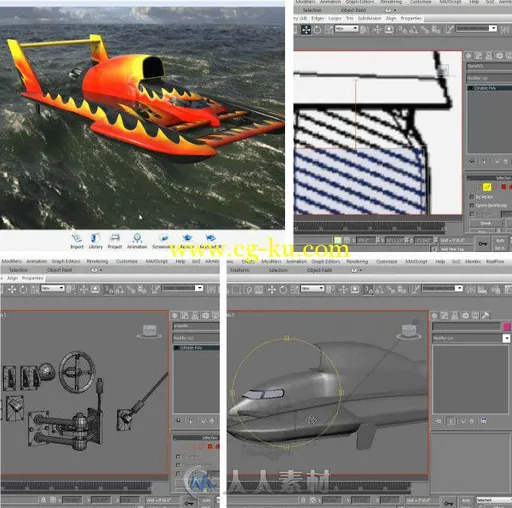The width and height of the screenshot is (512, 508).
Task: Click the Import icon in the render toolbar
Action: [77, 241]
